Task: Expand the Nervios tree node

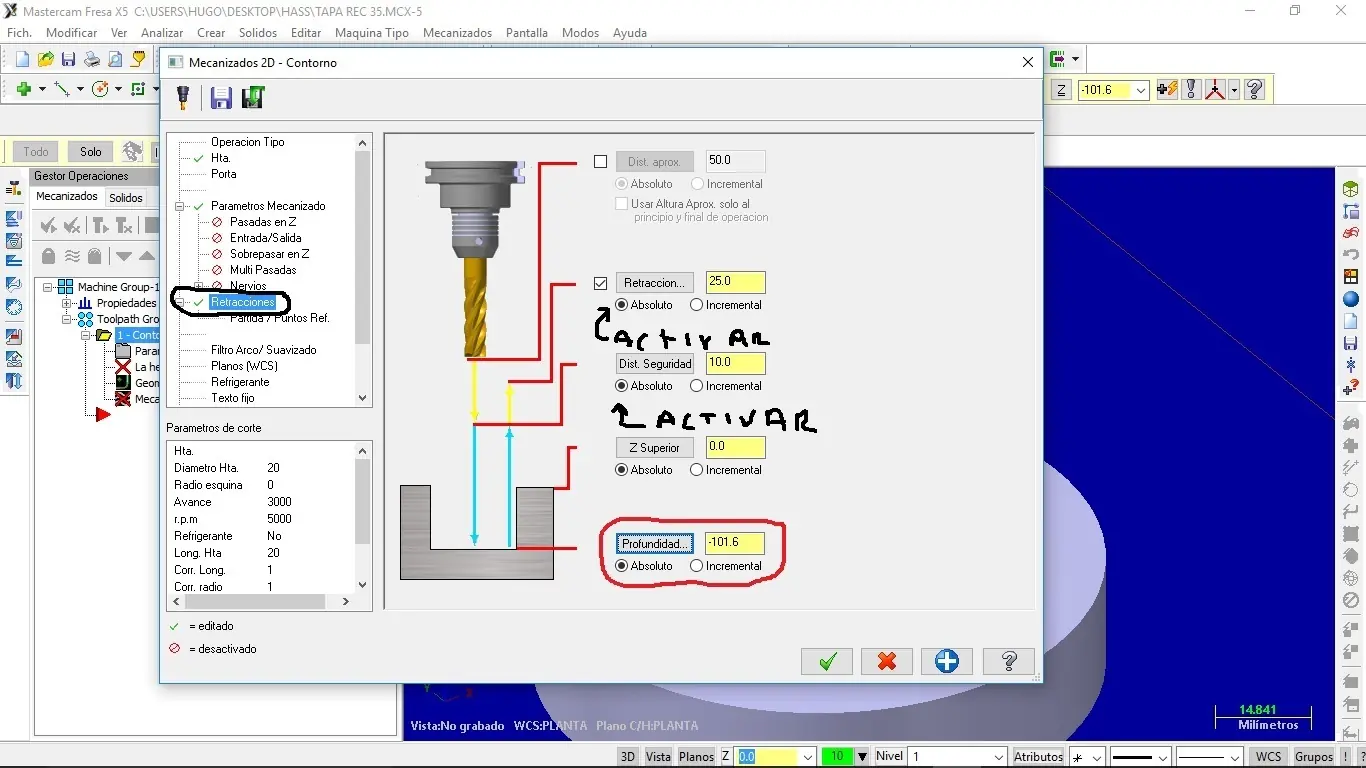Action: [199, 286]
